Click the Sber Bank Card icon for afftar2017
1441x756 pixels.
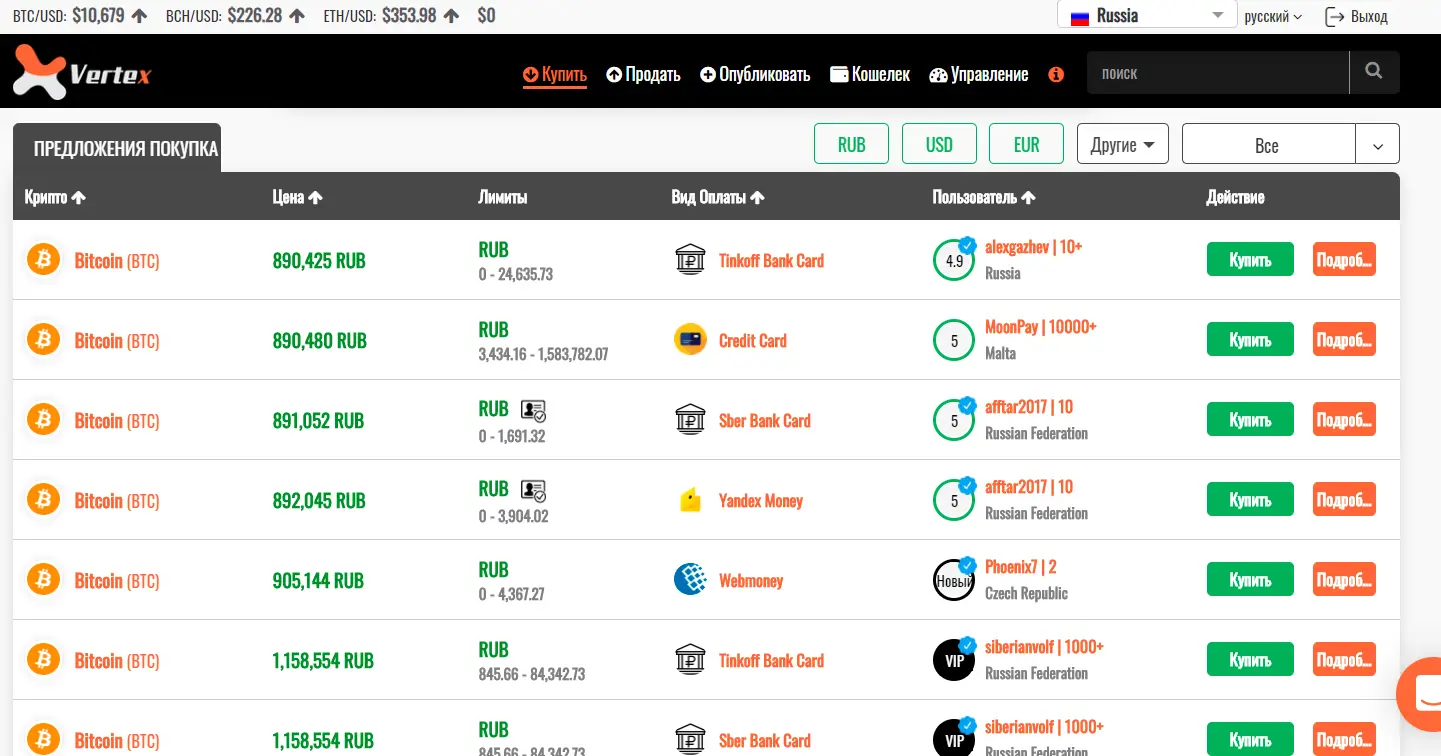point(690,420)
